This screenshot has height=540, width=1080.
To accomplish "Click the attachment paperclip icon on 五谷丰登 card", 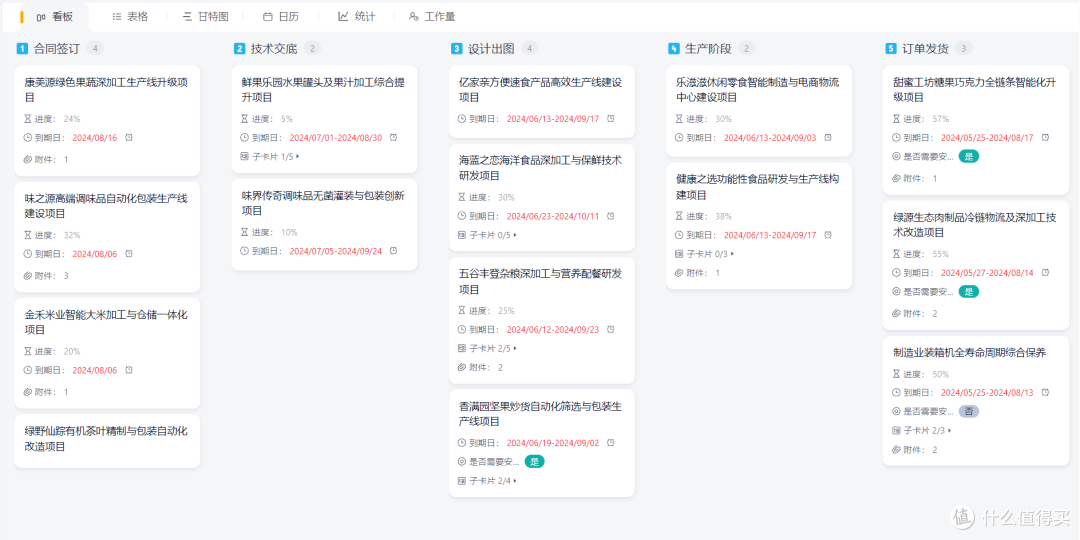I will [x=462, y=367].
